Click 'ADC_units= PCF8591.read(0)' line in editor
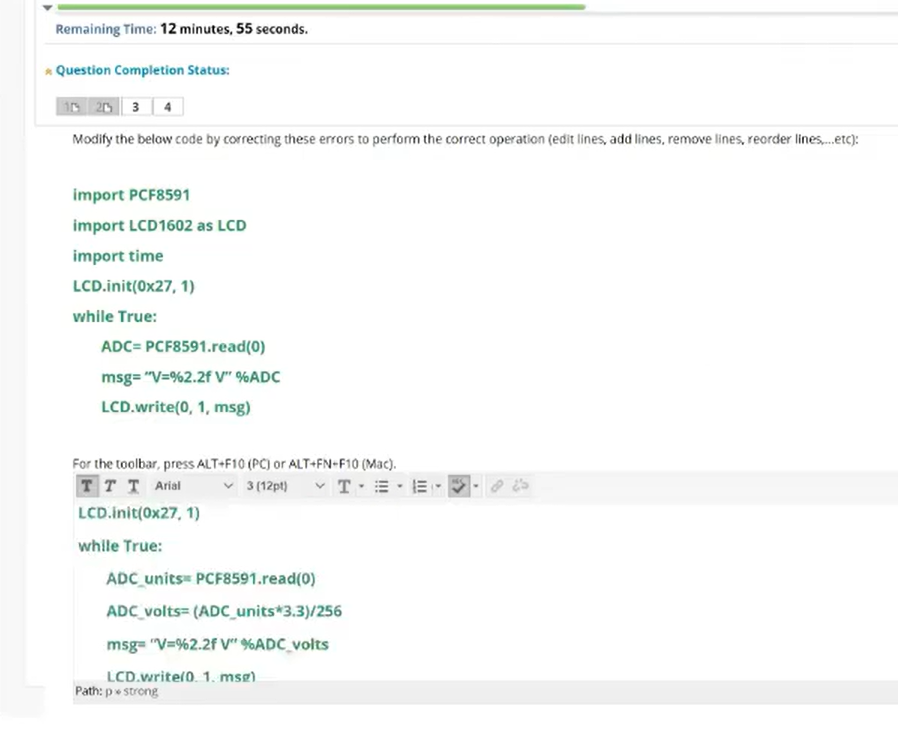 (211, 579)
